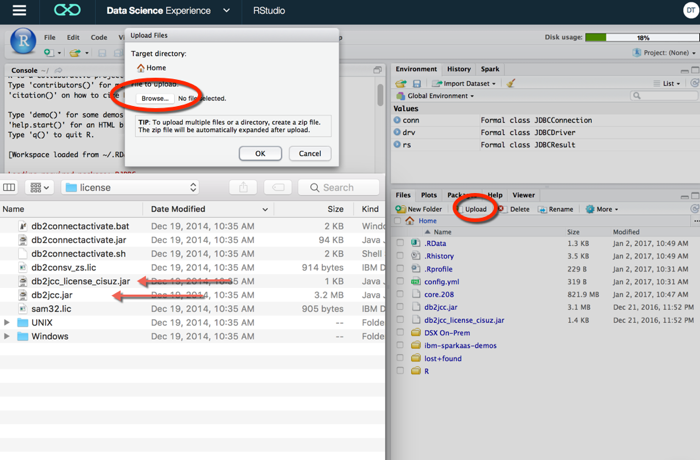The image size is (700, 460).
Task: Click the conn variable icon in Environment
Action: pos(397,120)
